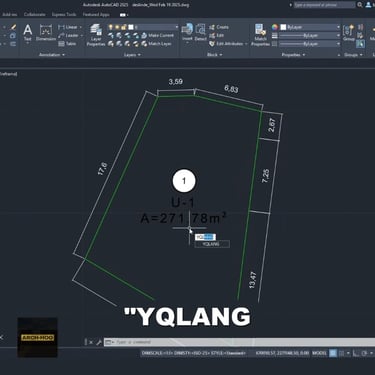Viewport: 375px width, 375px height.
Task: Expand the Layers panel
Action: pos(132,55)
